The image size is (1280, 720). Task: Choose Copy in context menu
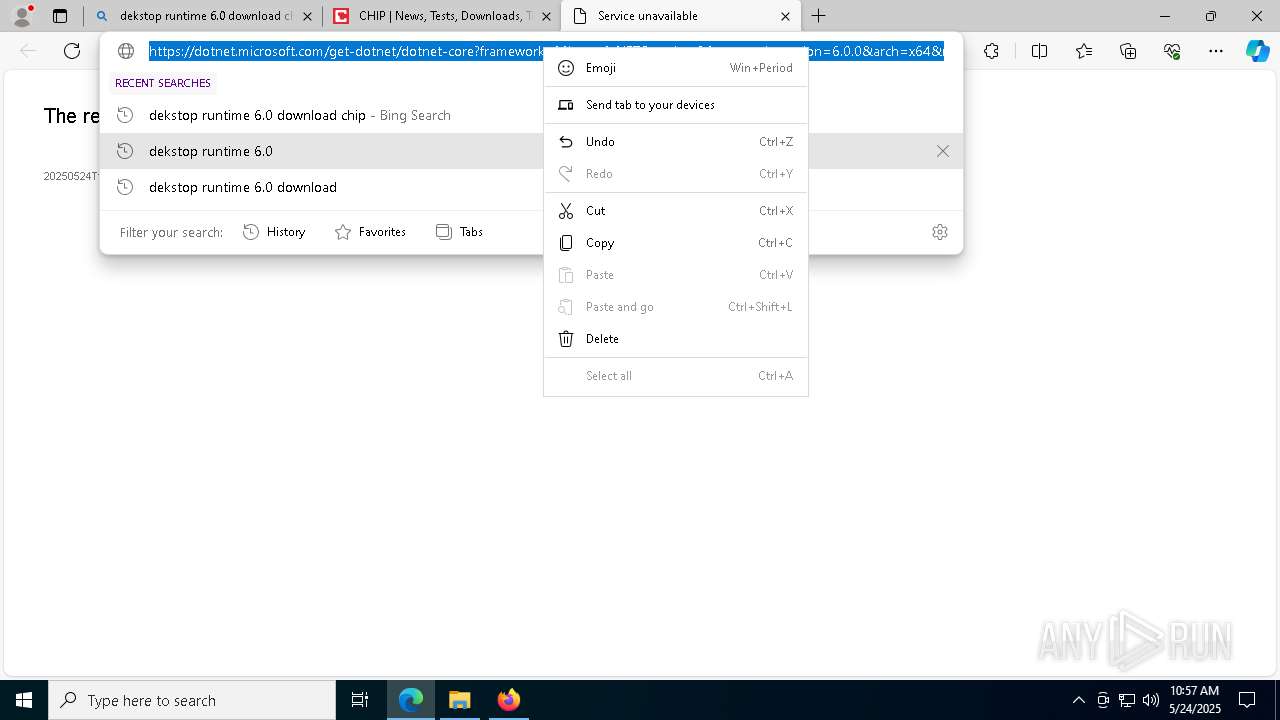click(676, 243)
